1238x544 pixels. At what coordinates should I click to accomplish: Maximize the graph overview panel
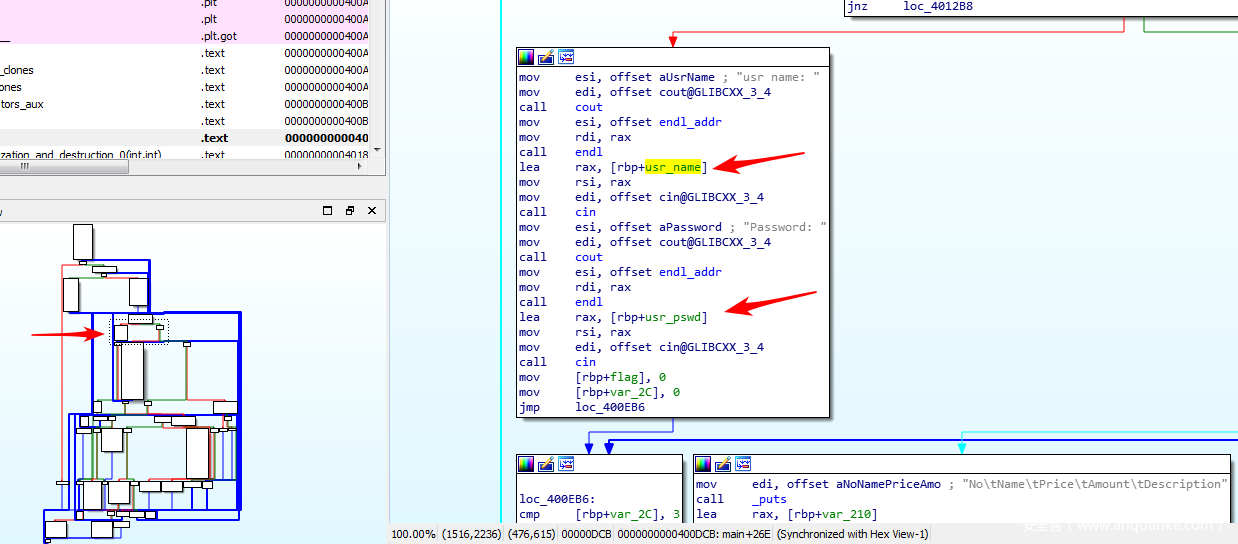(328, 211)
